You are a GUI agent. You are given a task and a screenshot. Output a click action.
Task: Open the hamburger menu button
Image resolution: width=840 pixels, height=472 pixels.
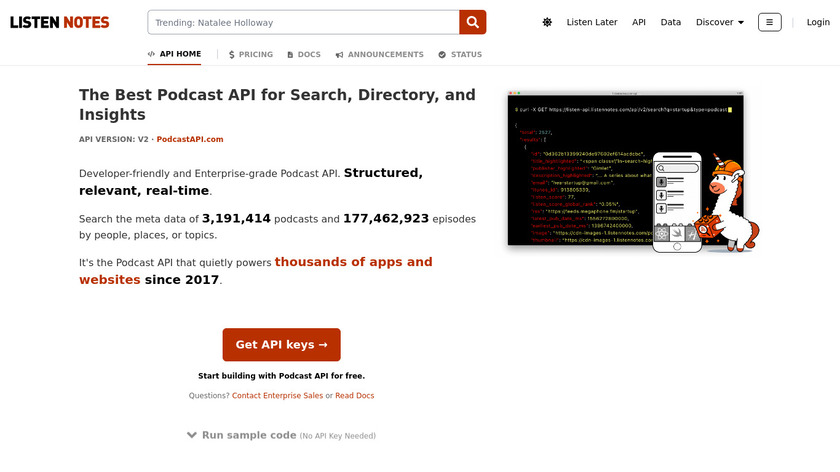[x=770, y=22]
